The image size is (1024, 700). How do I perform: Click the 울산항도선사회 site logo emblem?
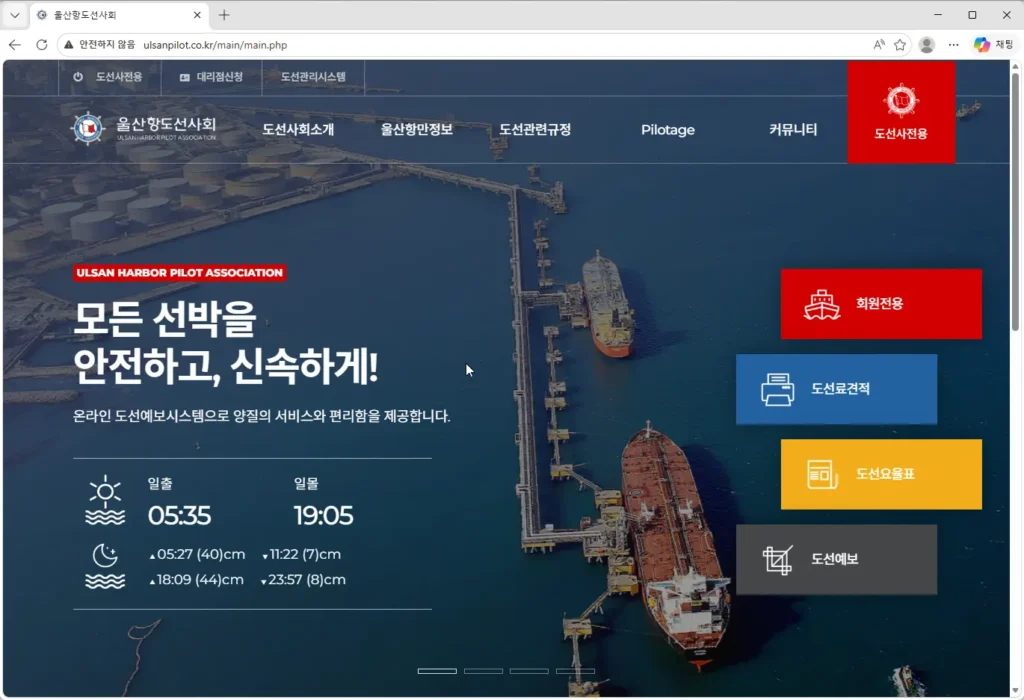88,128
